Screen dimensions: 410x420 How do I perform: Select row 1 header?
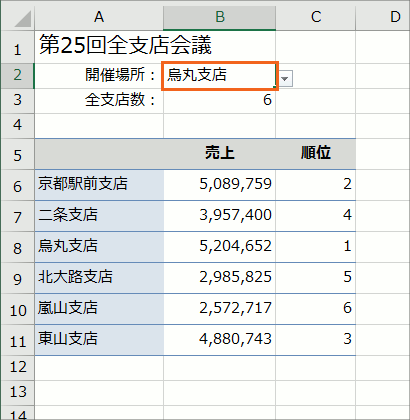point(18,46)
